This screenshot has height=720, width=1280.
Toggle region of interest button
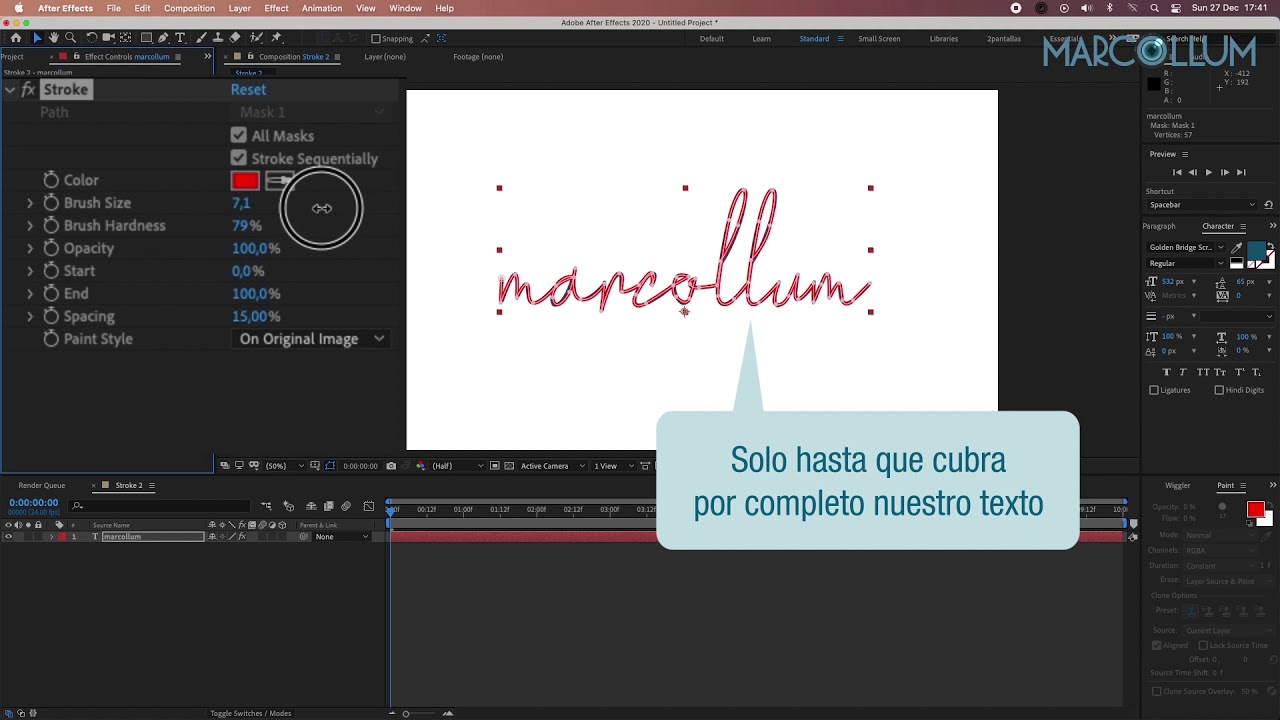(495, 466)
